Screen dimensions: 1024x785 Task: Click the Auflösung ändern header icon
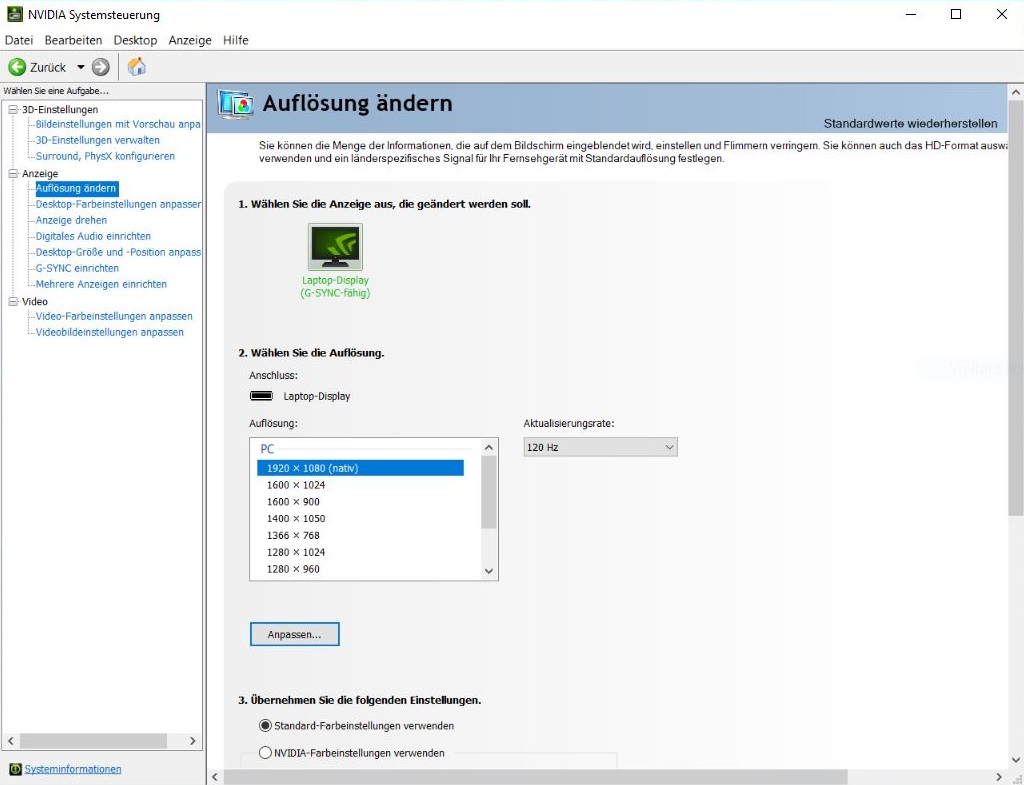[x=236, y=104]
